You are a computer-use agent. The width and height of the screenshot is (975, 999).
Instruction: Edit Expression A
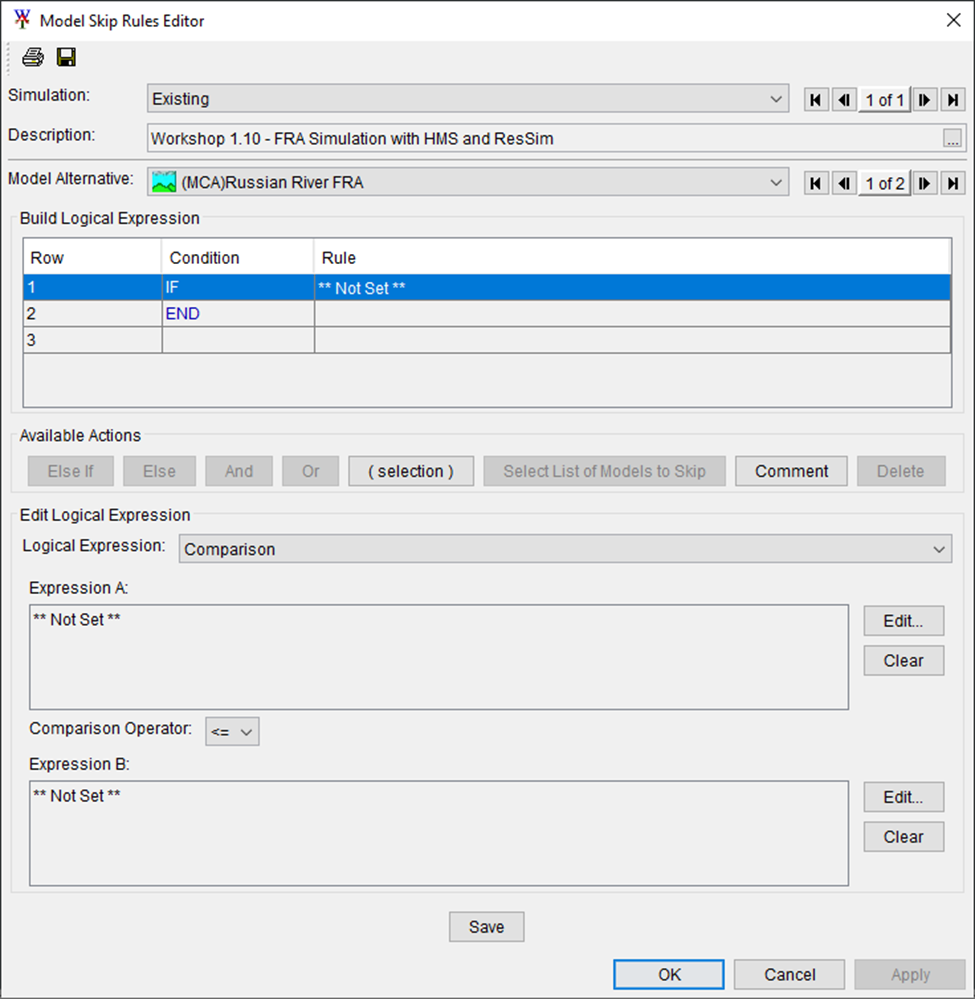[903, 620]
